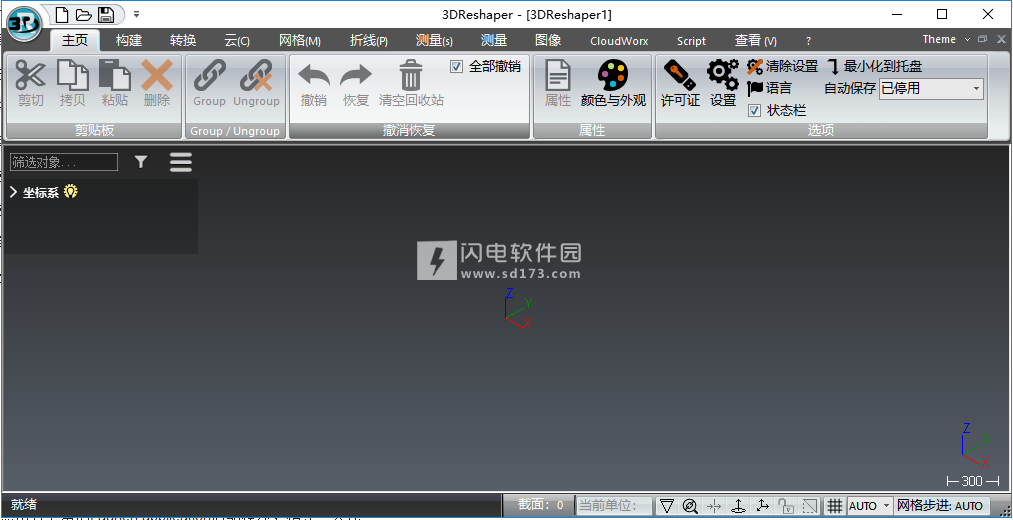Click 清空回收站 trash can icon
This screenshot has width=1013, height=520.
click(x=411, y=75)
